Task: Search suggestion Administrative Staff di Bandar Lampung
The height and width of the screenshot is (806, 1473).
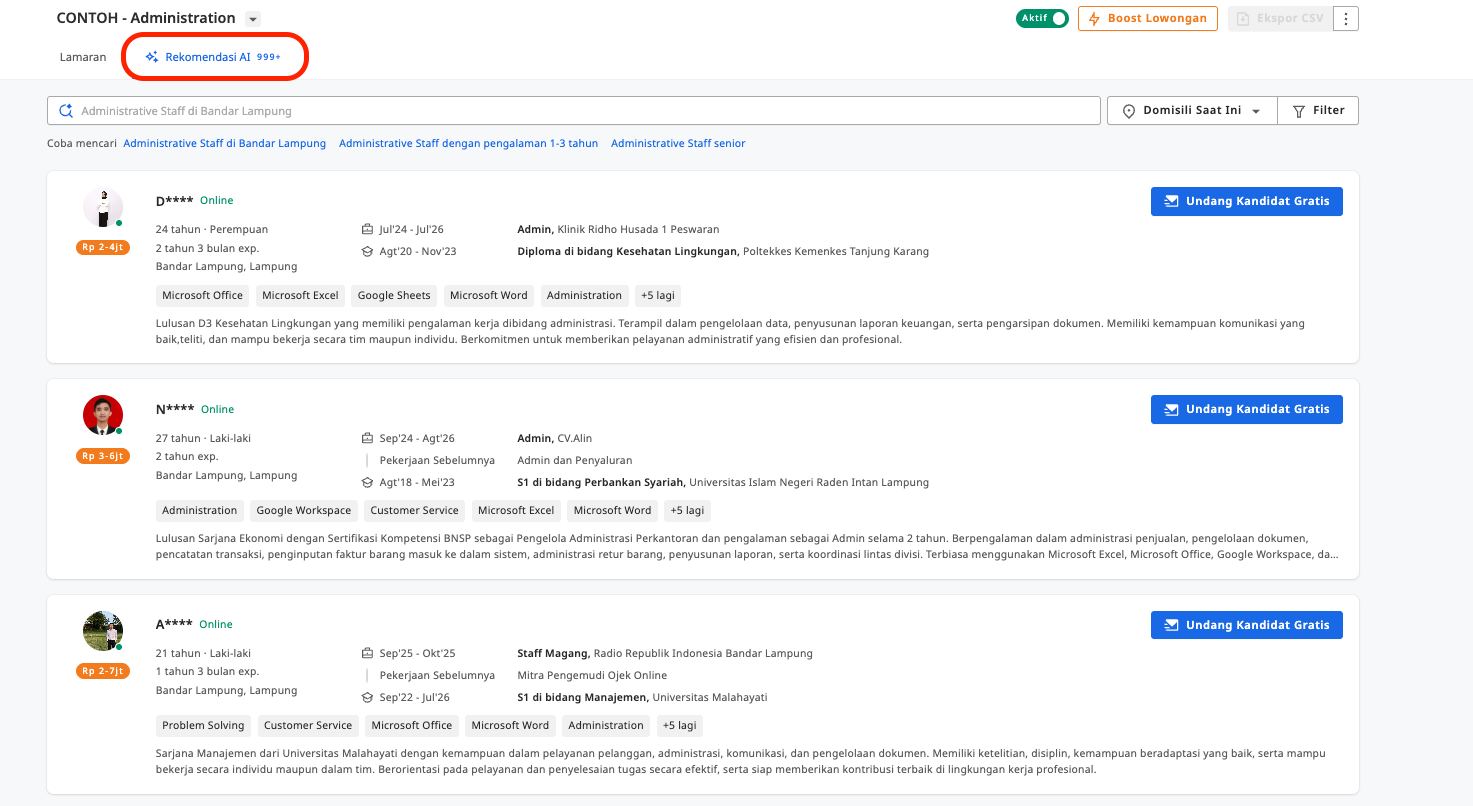Action: click(225, 143)
